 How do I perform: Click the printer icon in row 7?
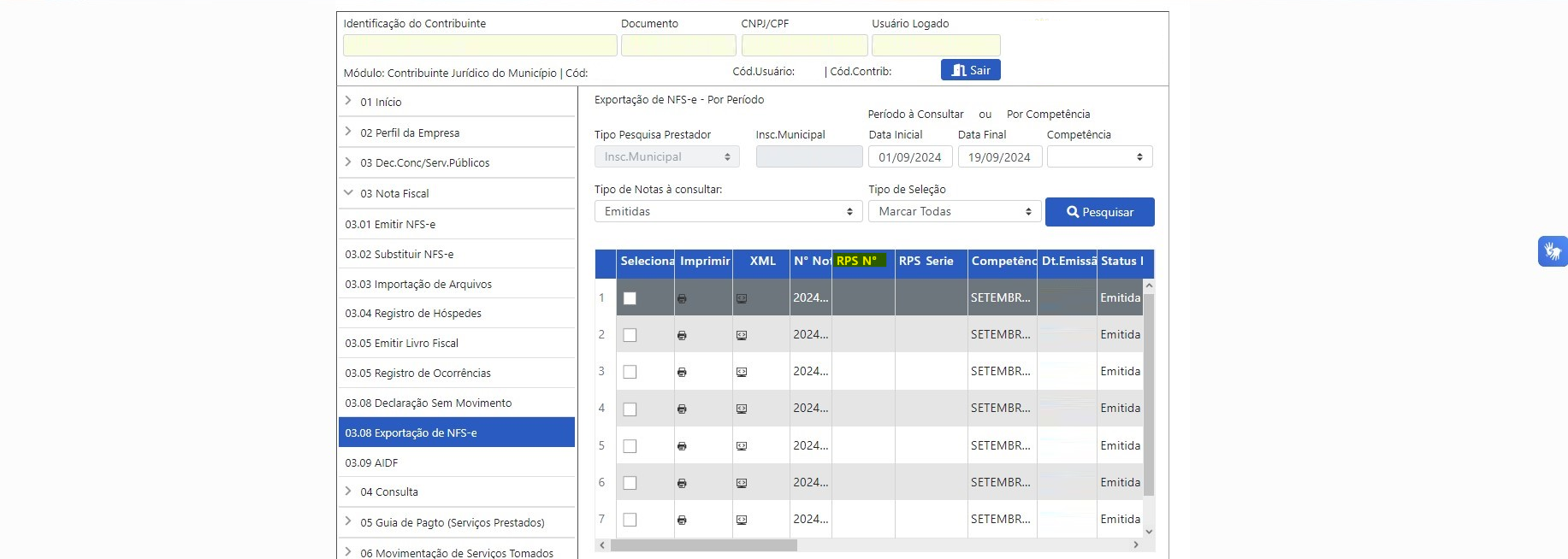682,520
